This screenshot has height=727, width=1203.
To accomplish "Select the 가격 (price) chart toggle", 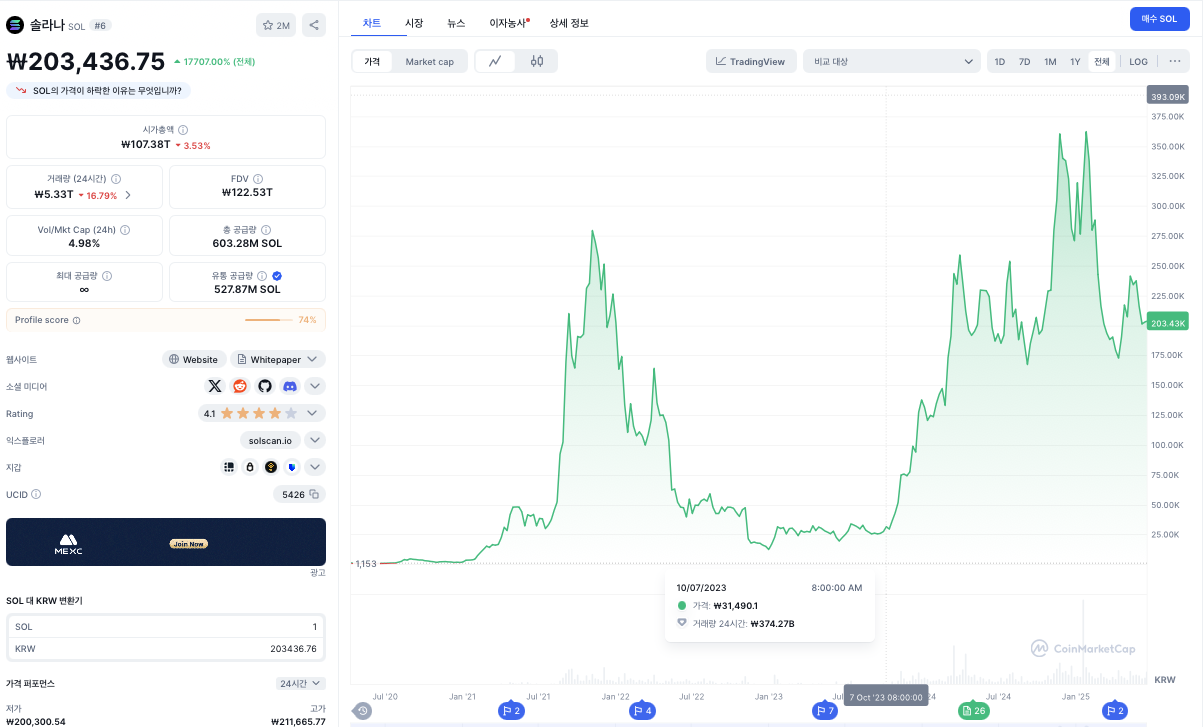I will click(372, 61).
